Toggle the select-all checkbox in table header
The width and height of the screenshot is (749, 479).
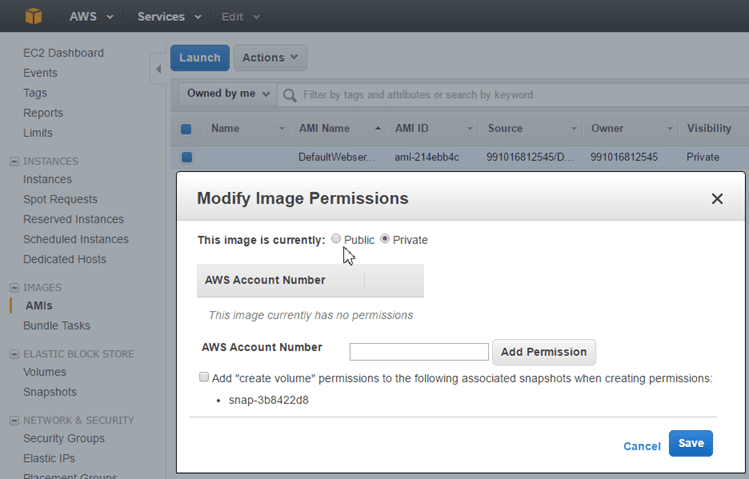pyautogui.click(x=186, y=129)
